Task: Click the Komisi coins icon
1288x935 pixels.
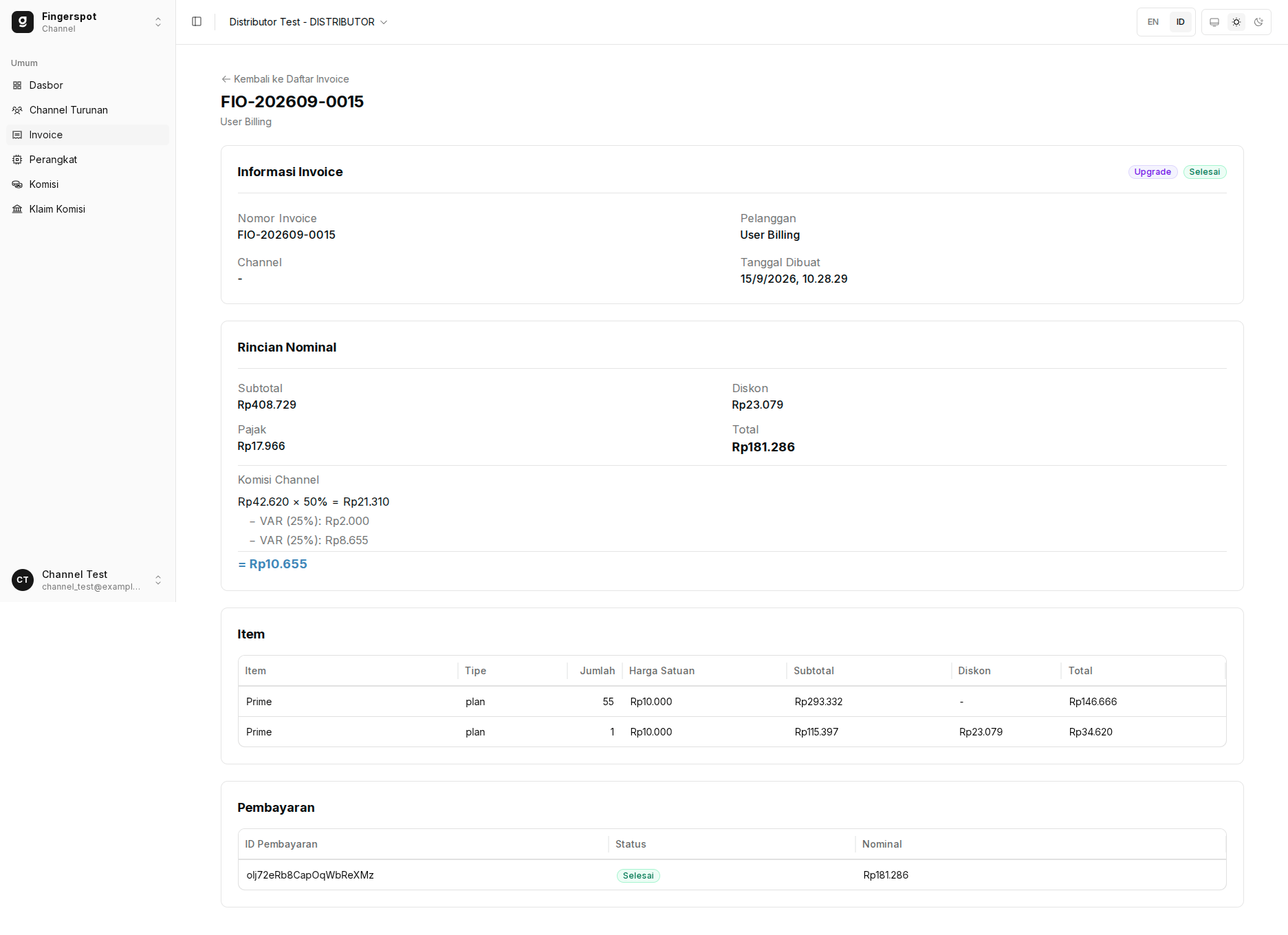Action: click(17, 184)
